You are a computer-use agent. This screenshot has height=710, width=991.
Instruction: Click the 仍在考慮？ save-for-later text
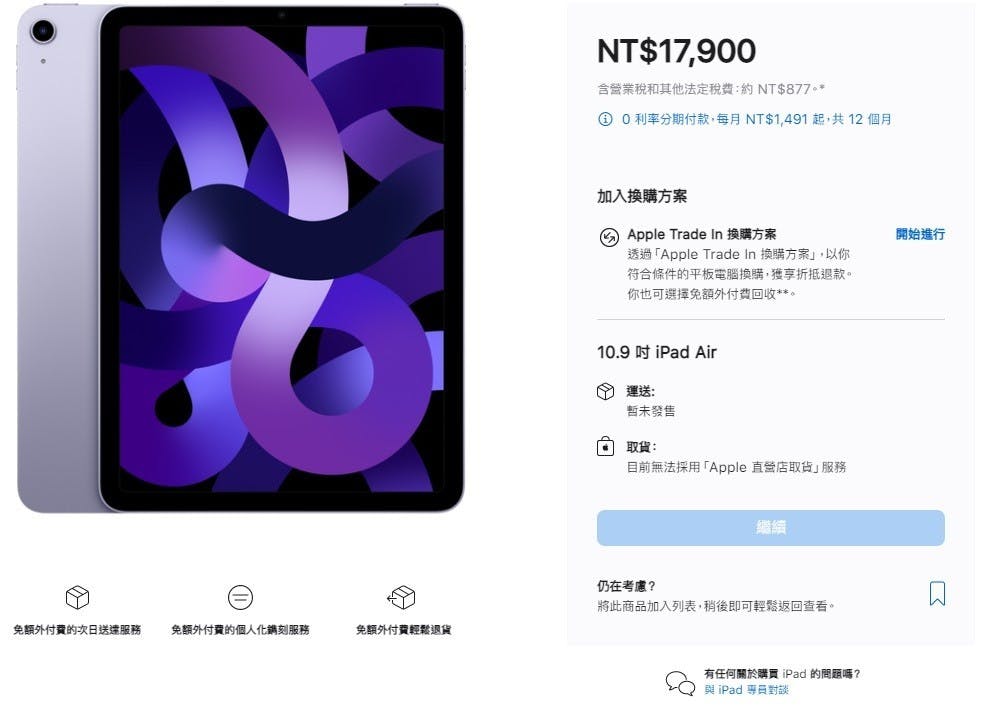coord(626,586)
